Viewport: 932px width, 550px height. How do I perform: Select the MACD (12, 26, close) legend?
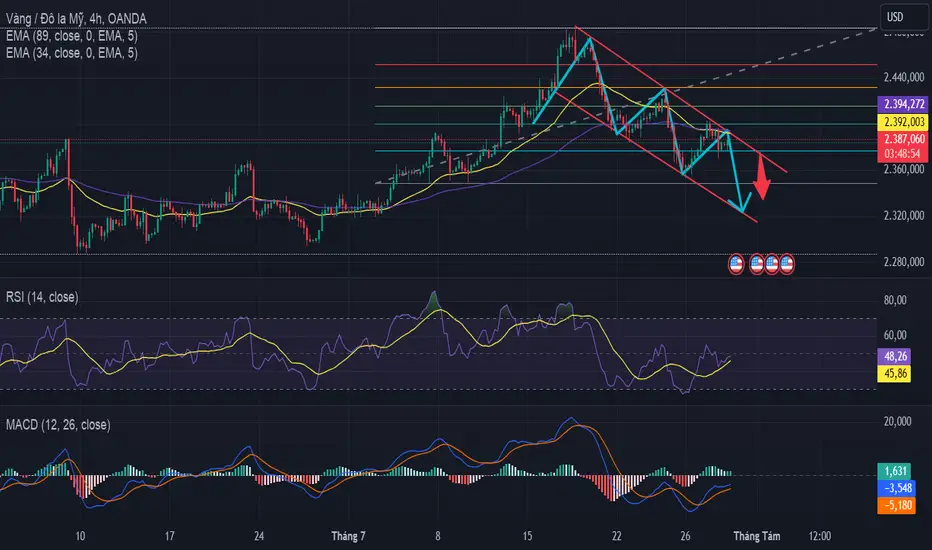coord(58,425)
